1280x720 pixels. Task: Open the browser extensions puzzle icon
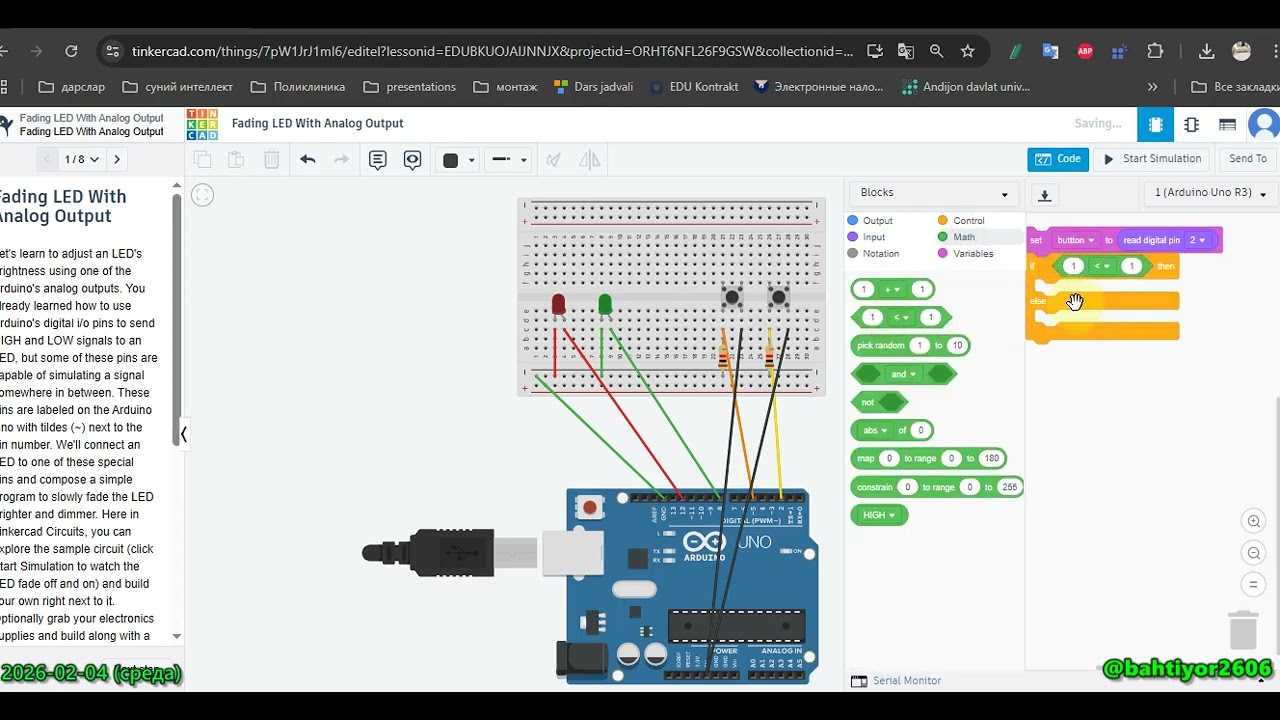click(1155, 51)
